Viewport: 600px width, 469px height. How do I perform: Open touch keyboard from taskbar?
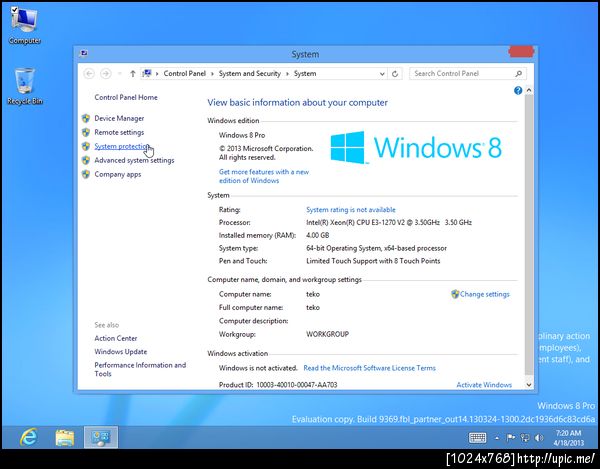click(477, 438)
